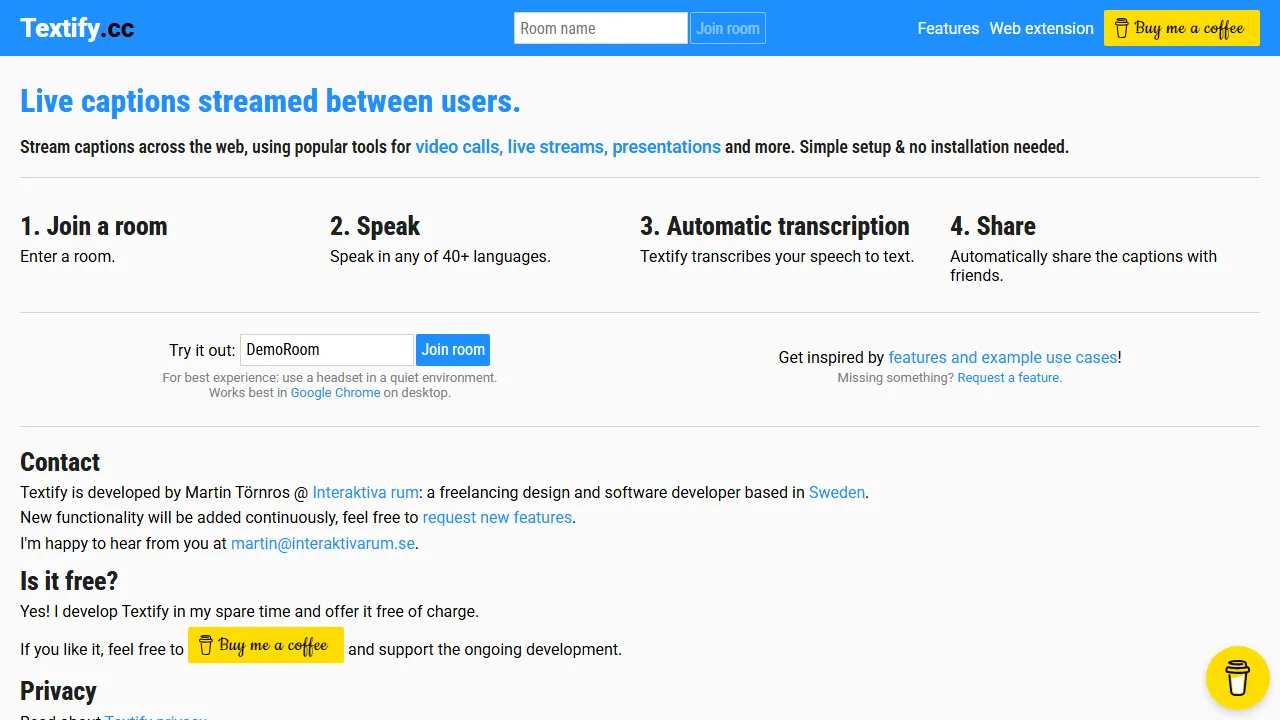Click the Sweden link
The width and height of the screenshot is (1280, 720).
[x=837, y=492]
